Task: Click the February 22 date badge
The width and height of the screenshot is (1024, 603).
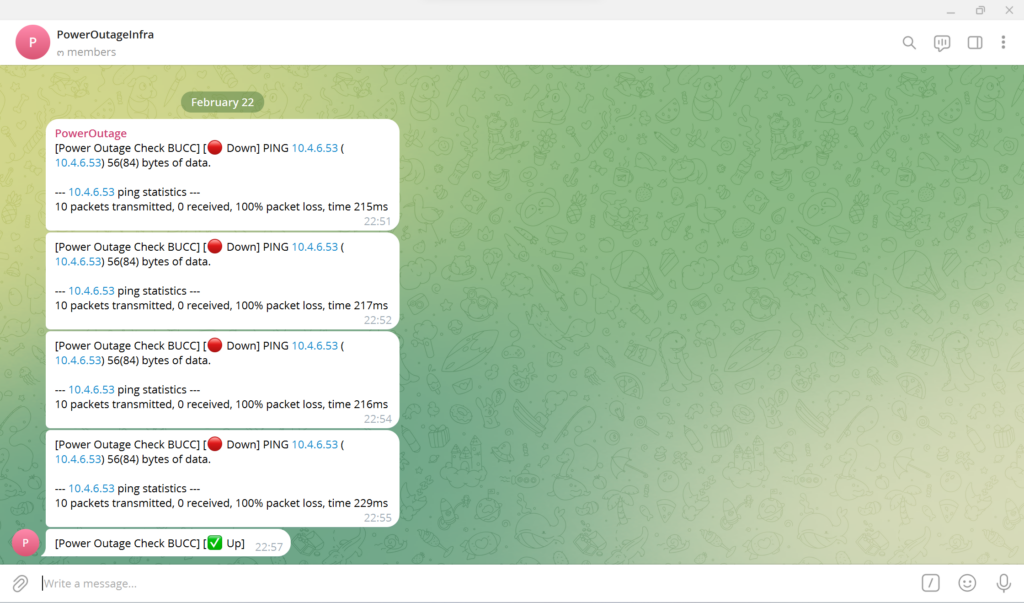Action: coord(222,102)
